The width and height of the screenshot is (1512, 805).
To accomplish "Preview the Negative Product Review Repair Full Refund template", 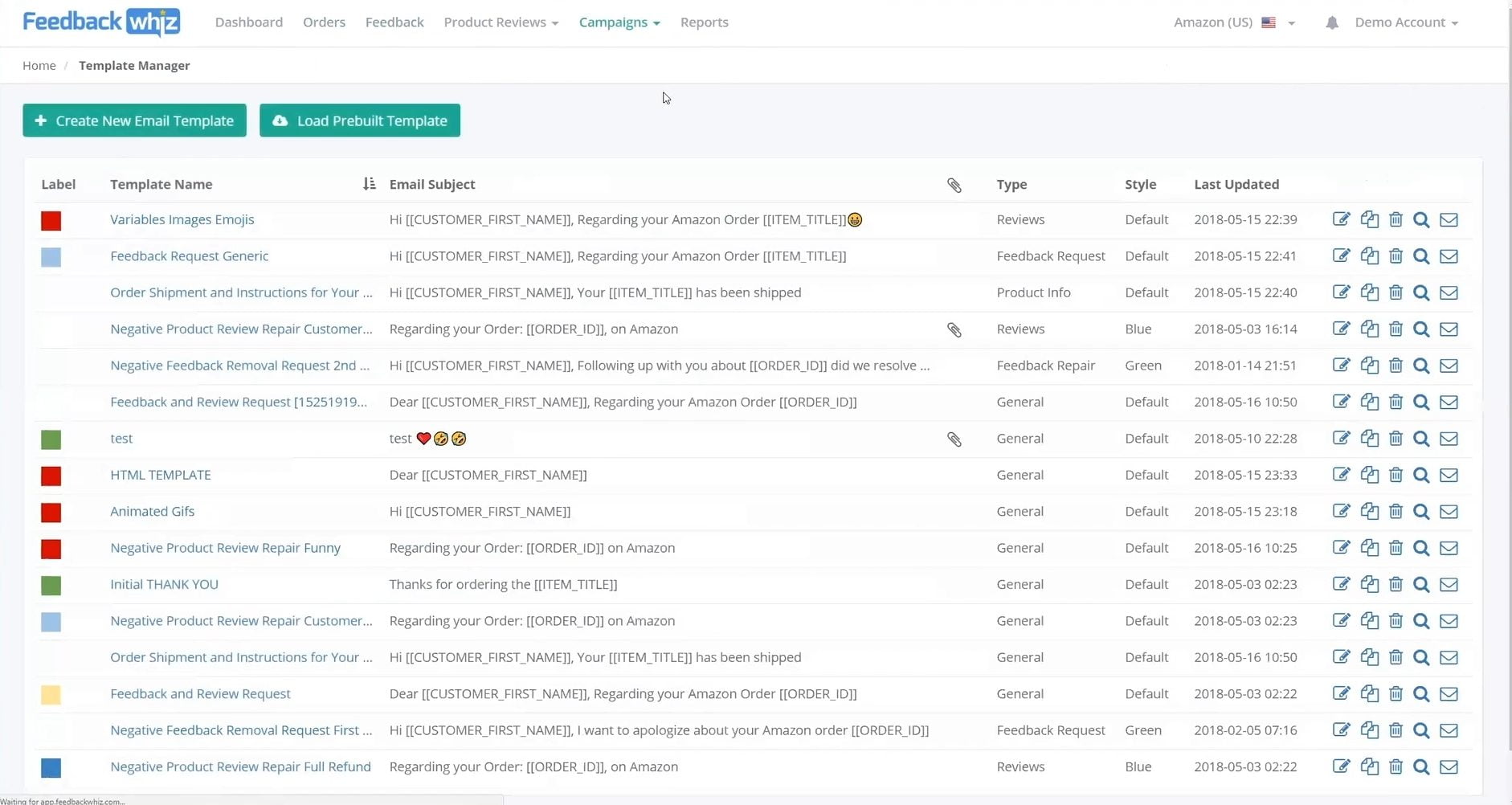I will point(1421,767).
